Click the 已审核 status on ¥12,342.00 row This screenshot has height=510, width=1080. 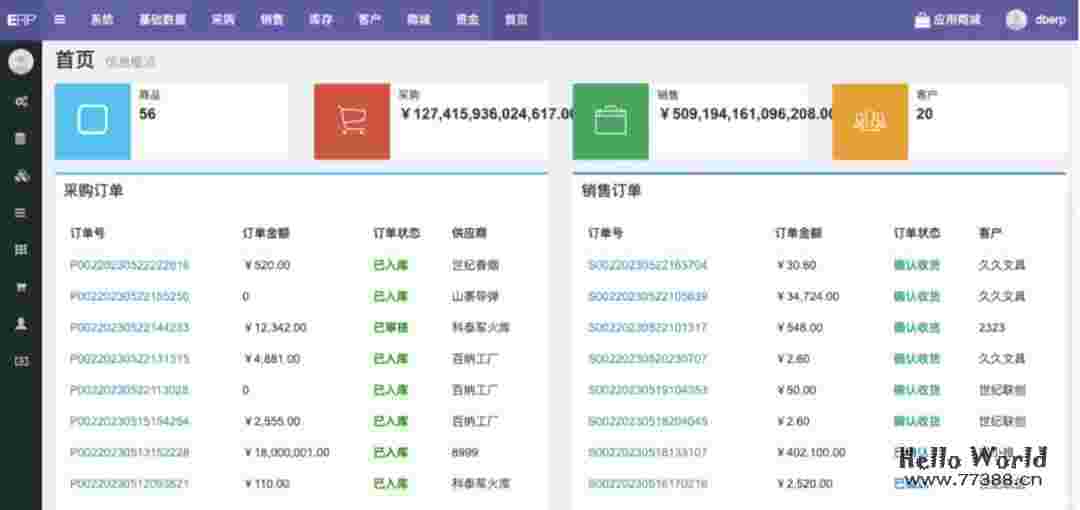[391, 327]
